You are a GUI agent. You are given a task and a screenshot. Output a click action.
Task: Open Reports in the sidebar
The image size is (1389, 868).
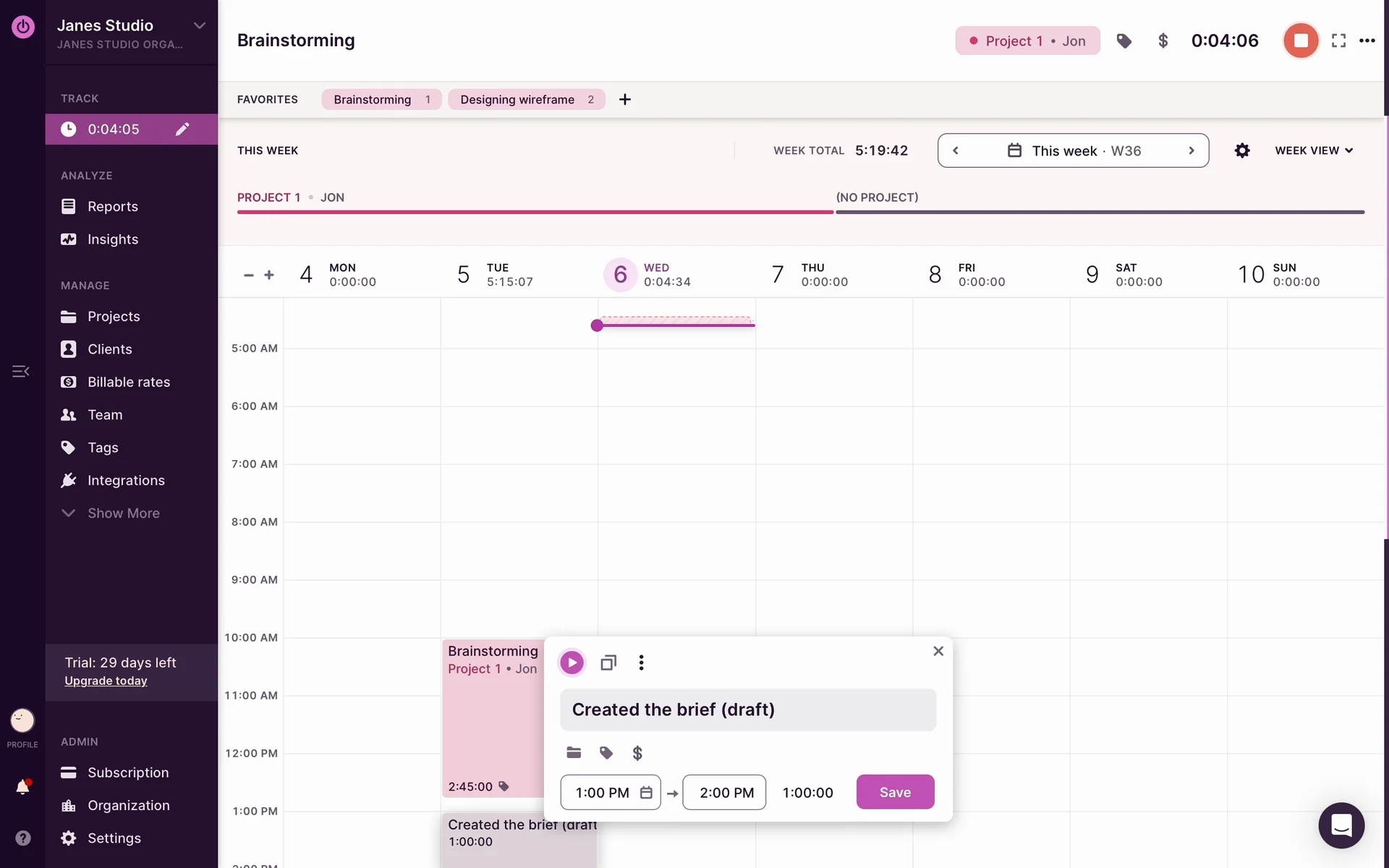[x=112, y=206]
